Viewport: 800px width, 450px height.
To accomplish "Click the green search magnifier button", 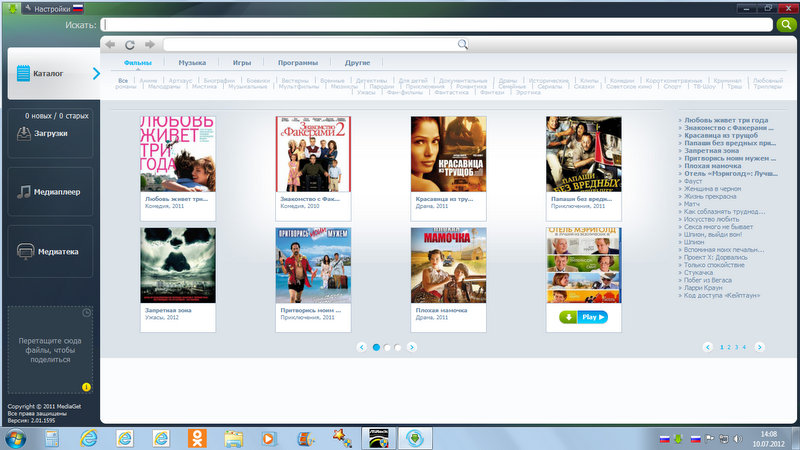I will 786,24.
